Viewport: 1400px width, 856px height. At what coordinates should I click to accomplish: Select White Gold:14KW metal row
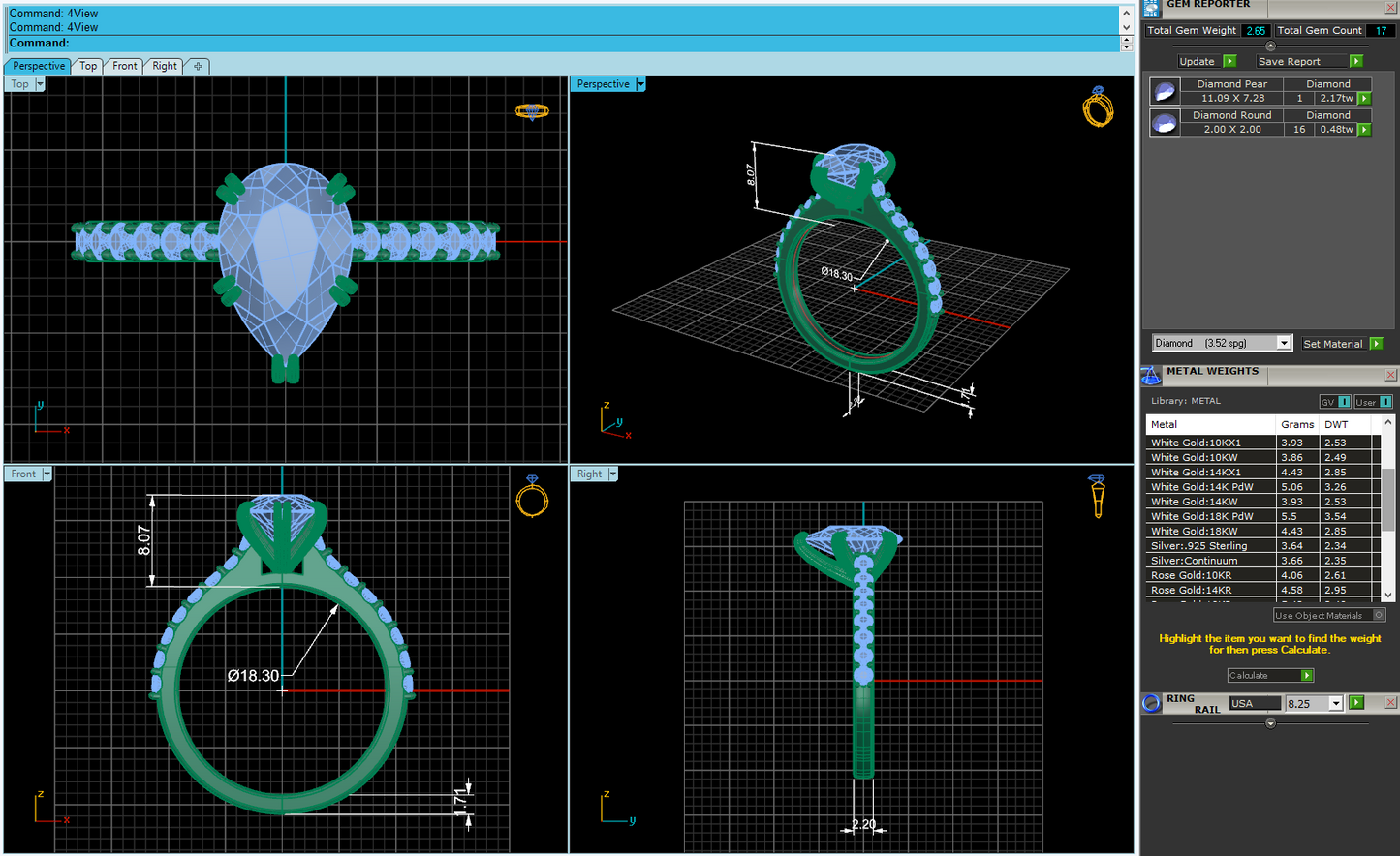(x=1263, y=502)
